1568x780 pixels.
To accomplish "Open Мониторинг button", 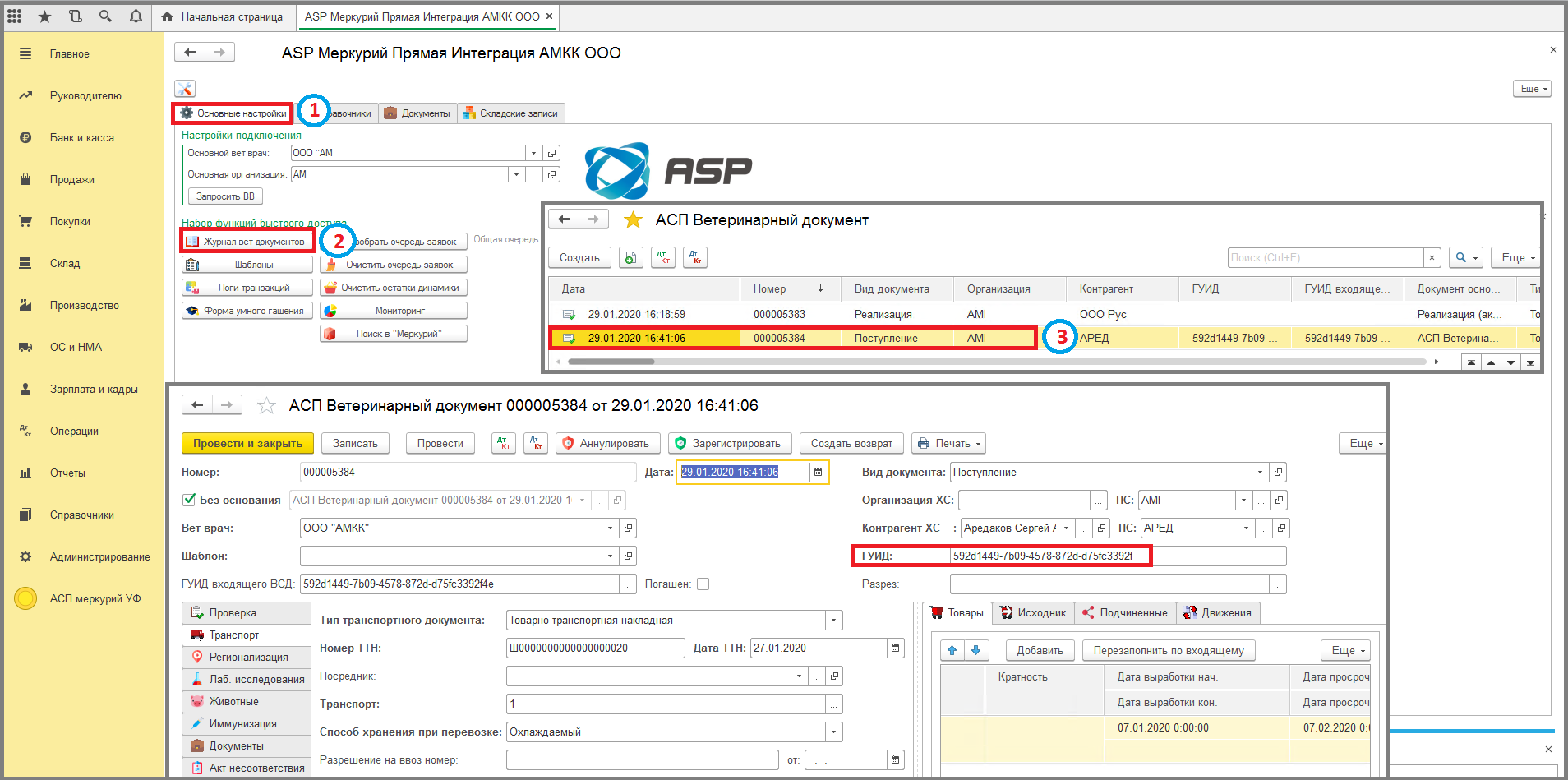I will coord(393,311).
